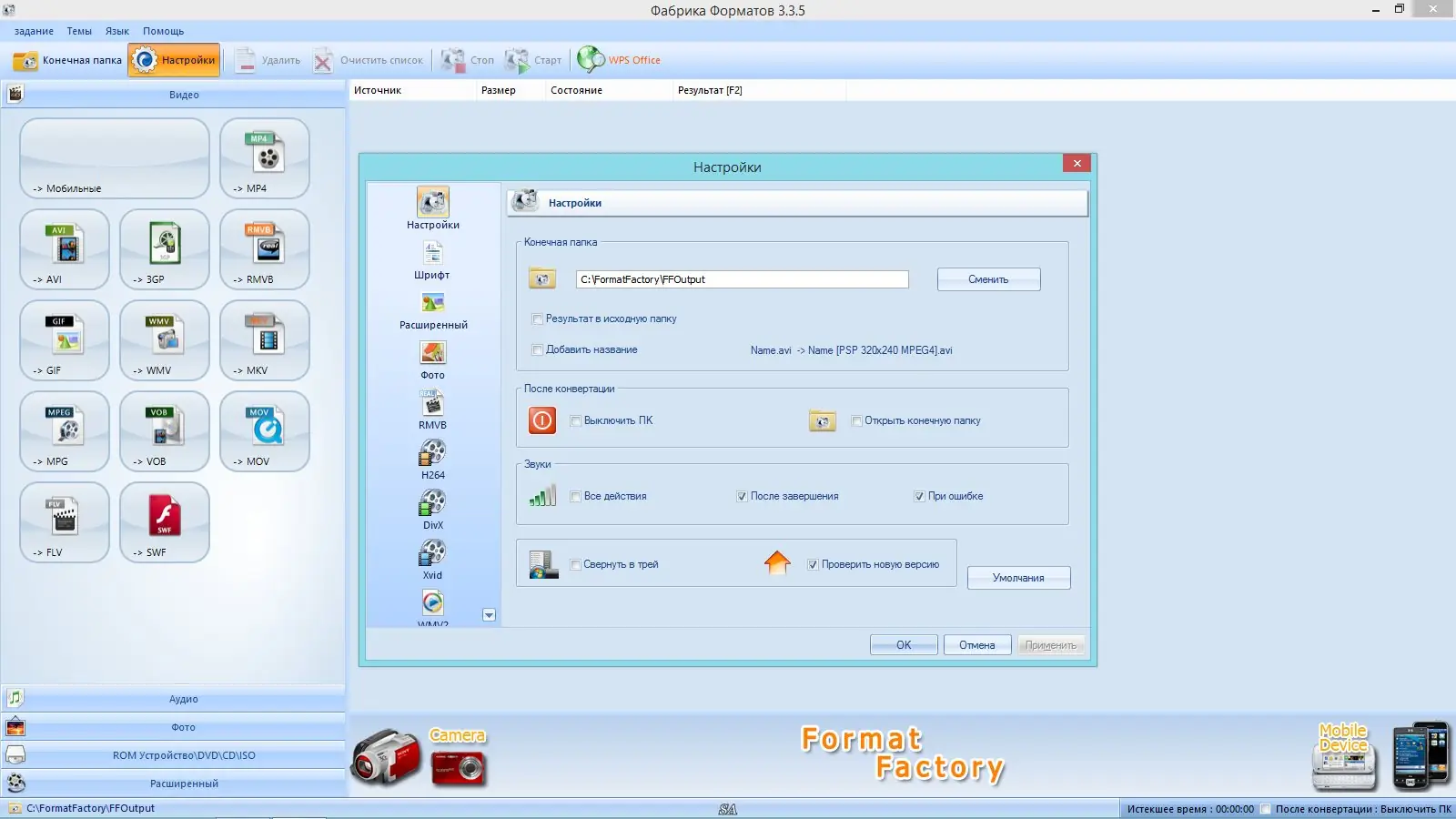Open H264 settings in the dialog sidebar
Screen dimensions: 1456x819
point(432,458)
